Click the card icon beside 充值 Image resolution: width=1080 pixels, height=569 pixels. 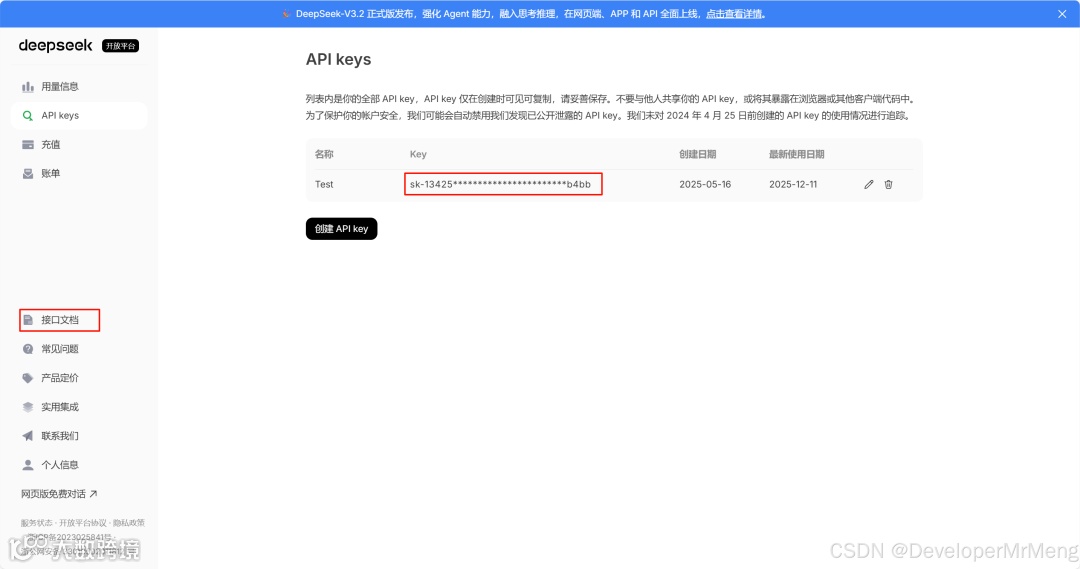(28, 145)
